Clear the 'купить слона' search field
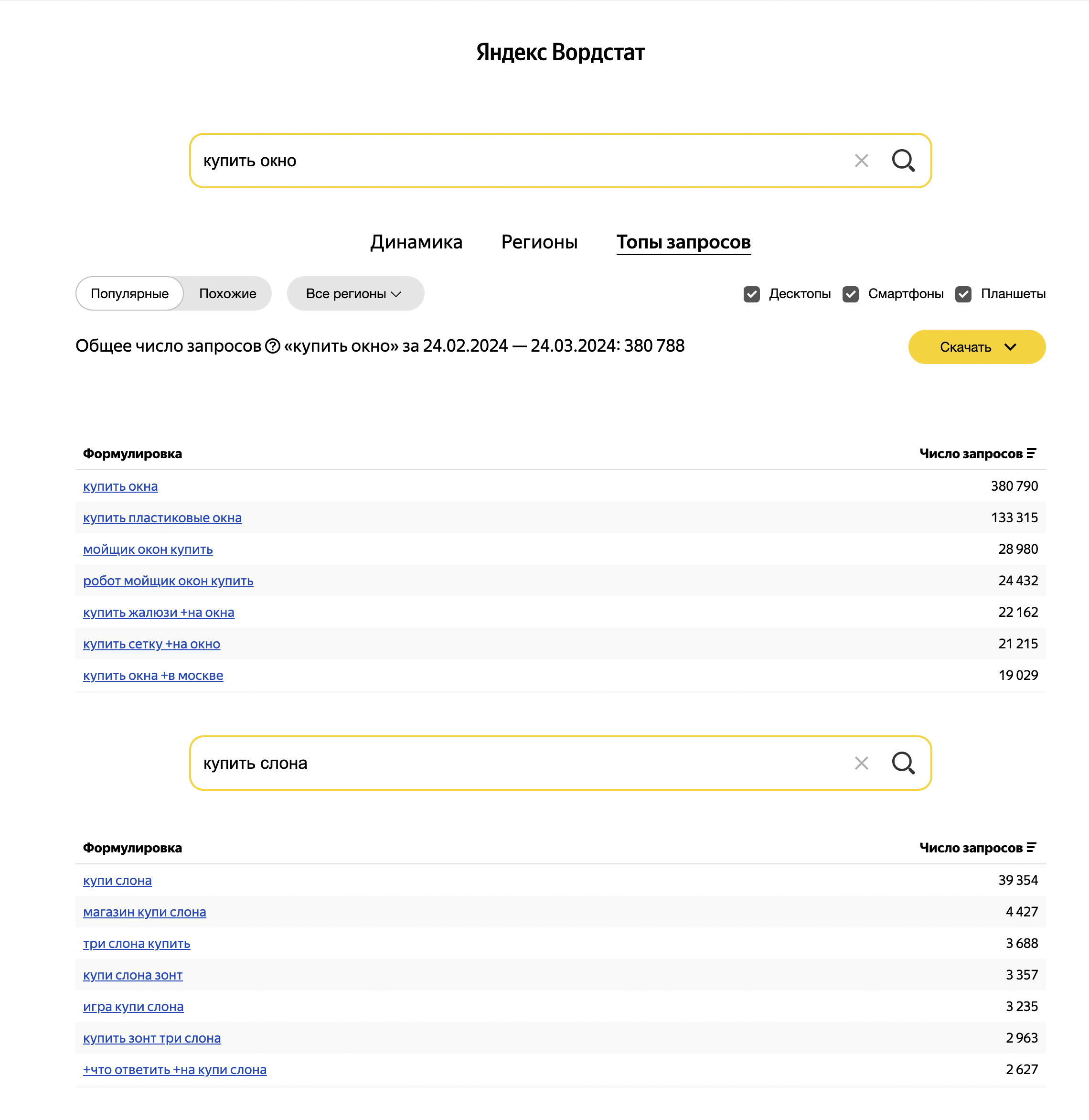 coord(861,763)
